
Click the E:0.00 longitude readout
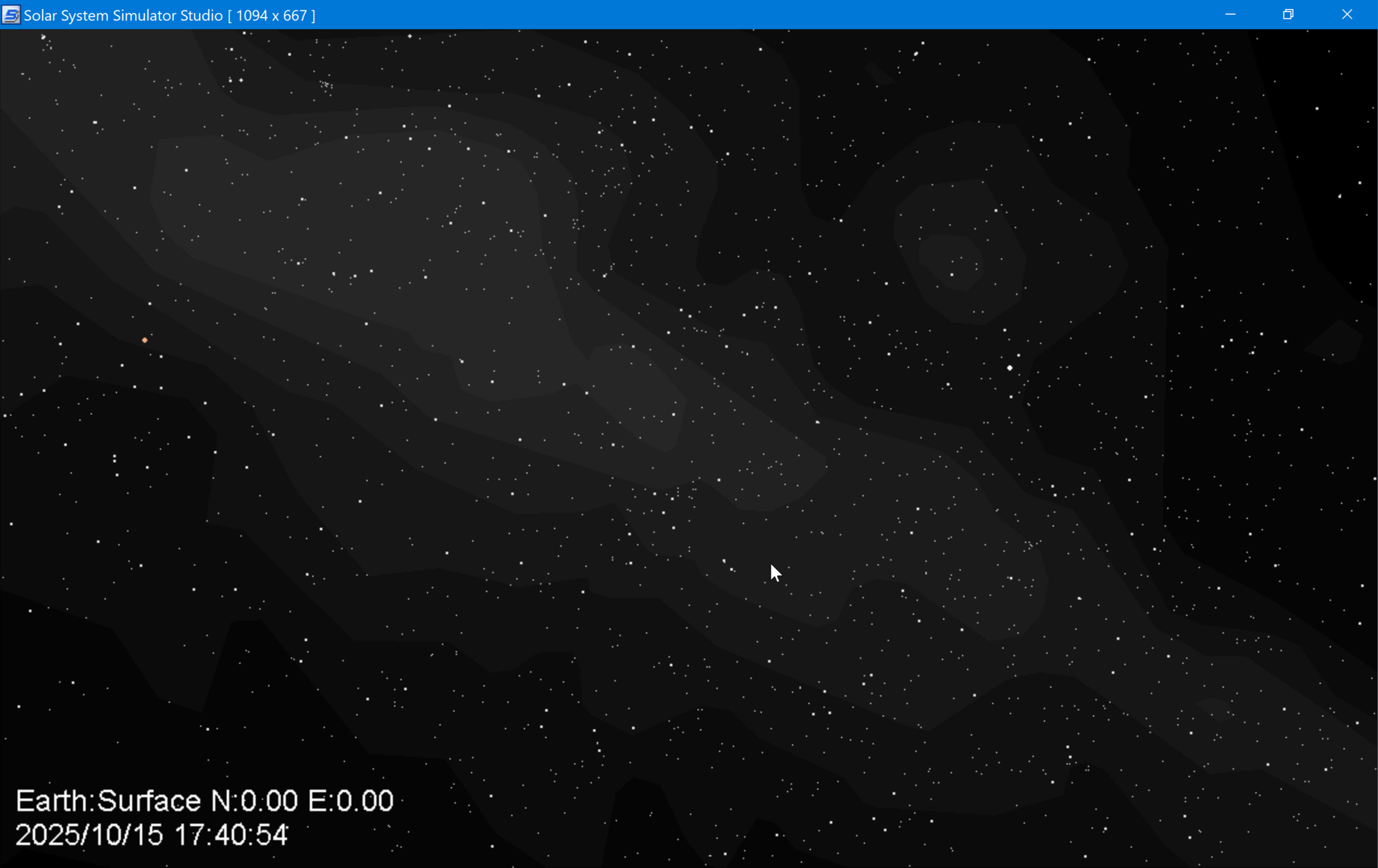[x=351, y=801]
